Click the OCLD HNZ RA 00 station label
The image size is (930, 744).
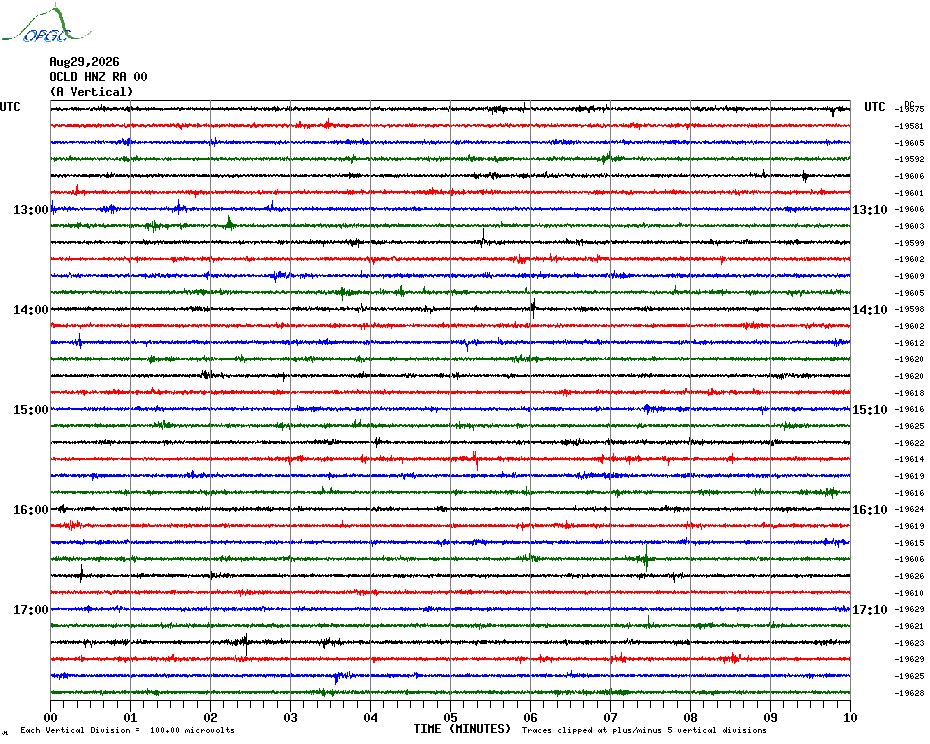[98, 77]
